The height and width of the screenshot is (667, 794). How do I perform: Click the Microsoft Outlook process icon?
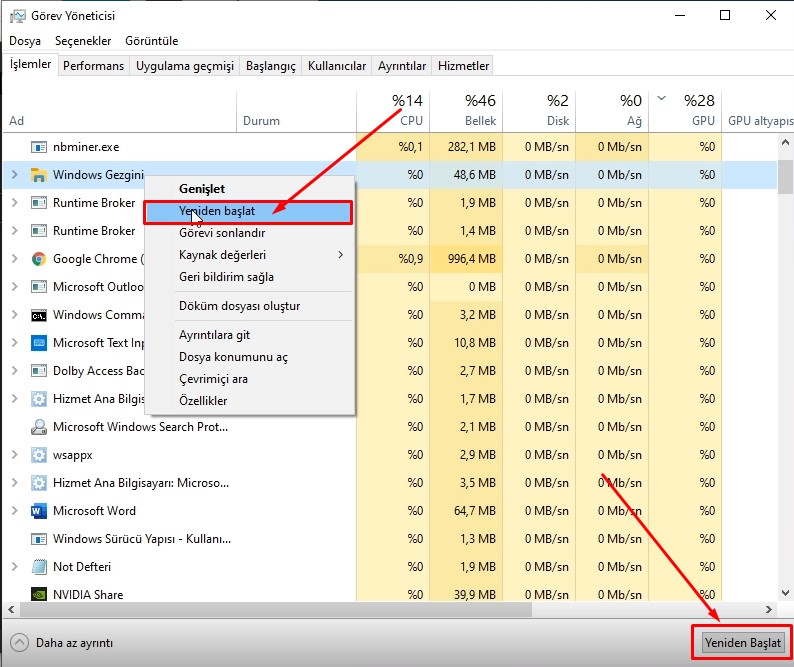pyautogui.click(x=38, y=287)
